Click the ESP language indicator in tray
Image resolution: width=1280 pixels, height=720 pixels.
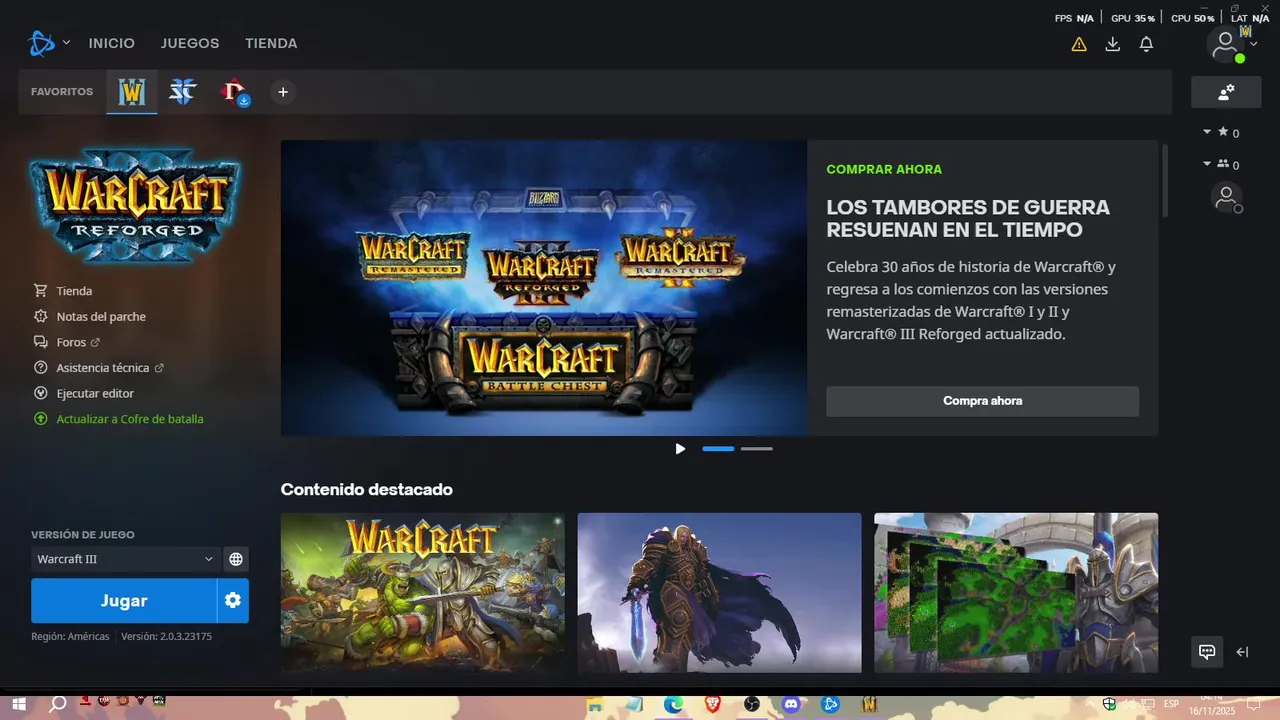[1171, 704]
